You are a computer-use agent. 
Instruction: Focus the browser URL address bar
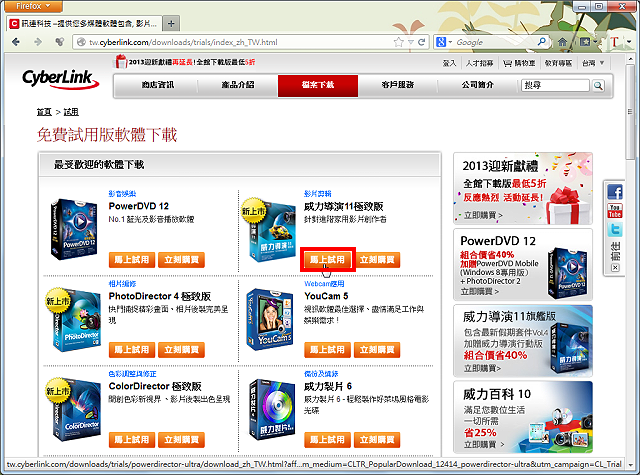point(237,42)
